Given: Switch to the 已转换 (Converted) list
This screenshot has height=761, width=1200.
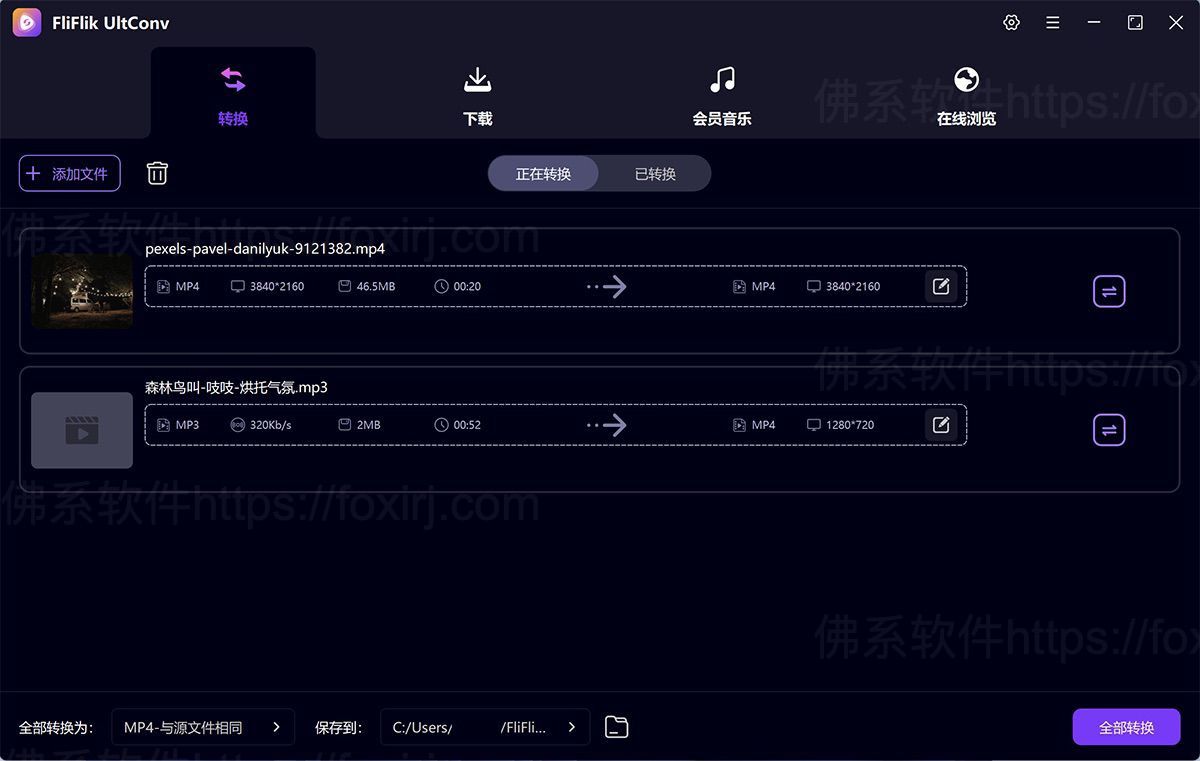Looking at the screenshot, I should [x=655, y=173].
